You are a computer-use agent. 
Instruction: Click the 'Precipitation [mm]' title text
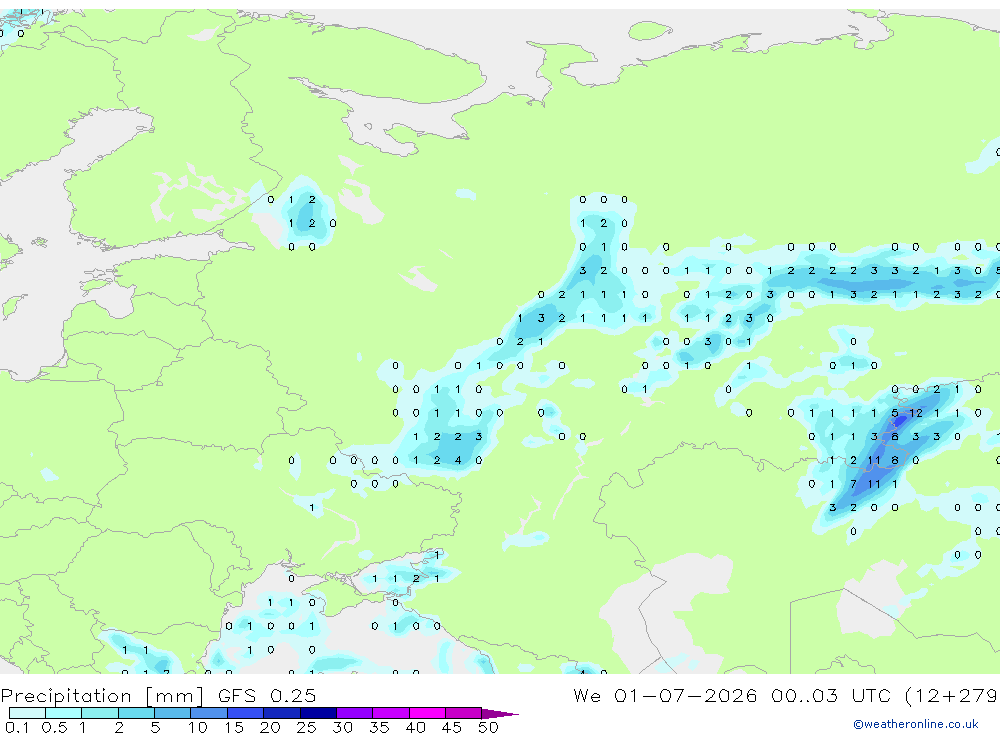[x=102, y=696]
